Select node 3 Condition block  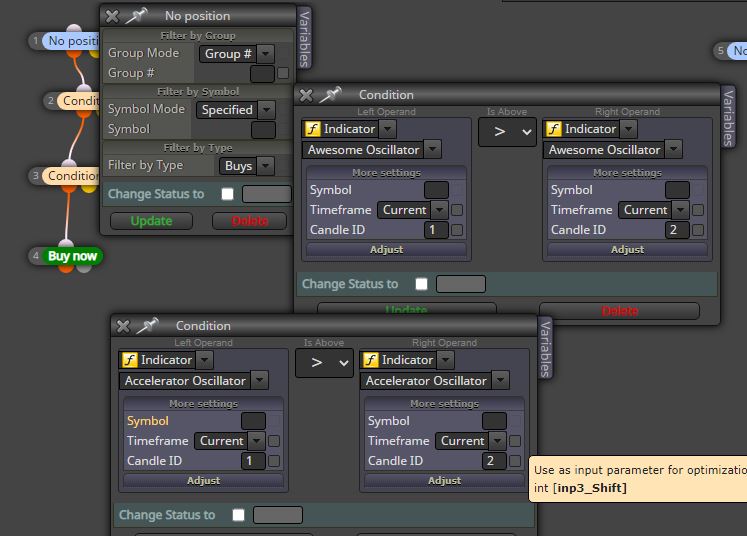point(71,176)
